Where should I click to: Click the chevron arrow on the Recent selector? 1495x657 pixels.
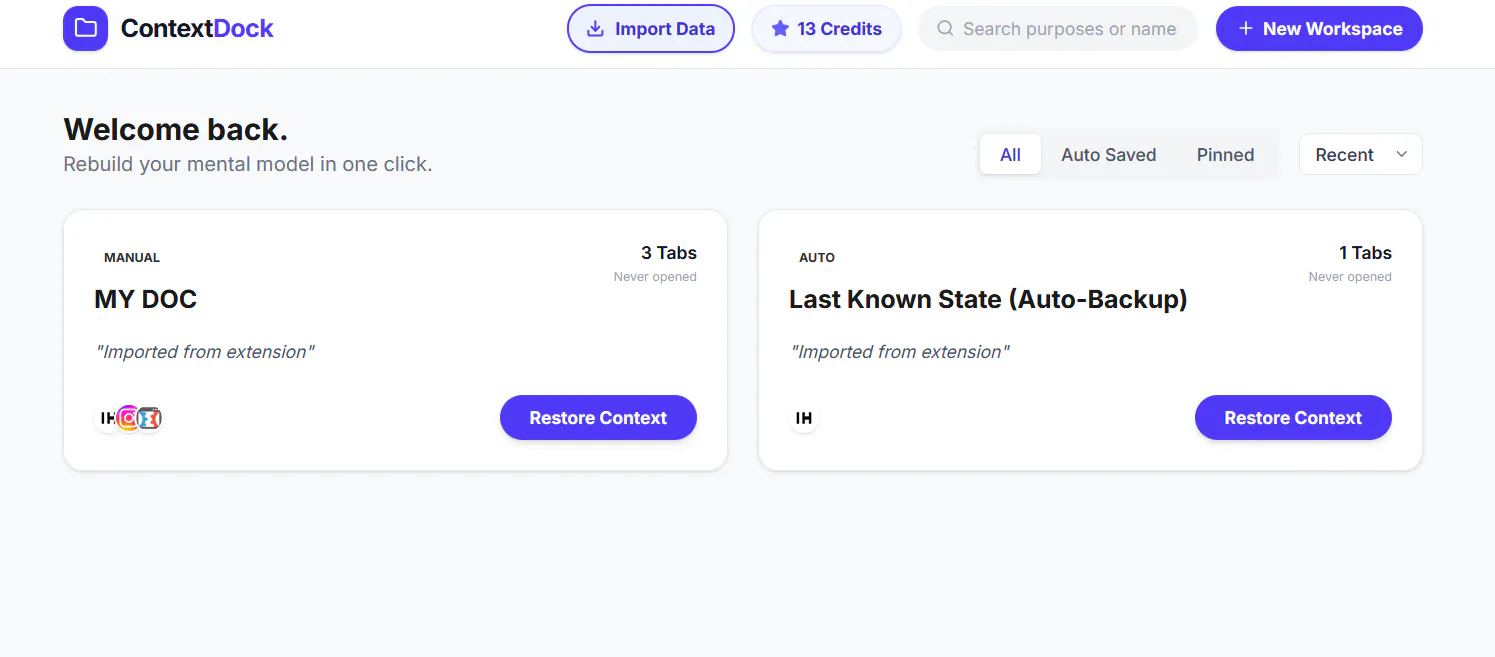pyautogui.click(x=1401, y=154)
